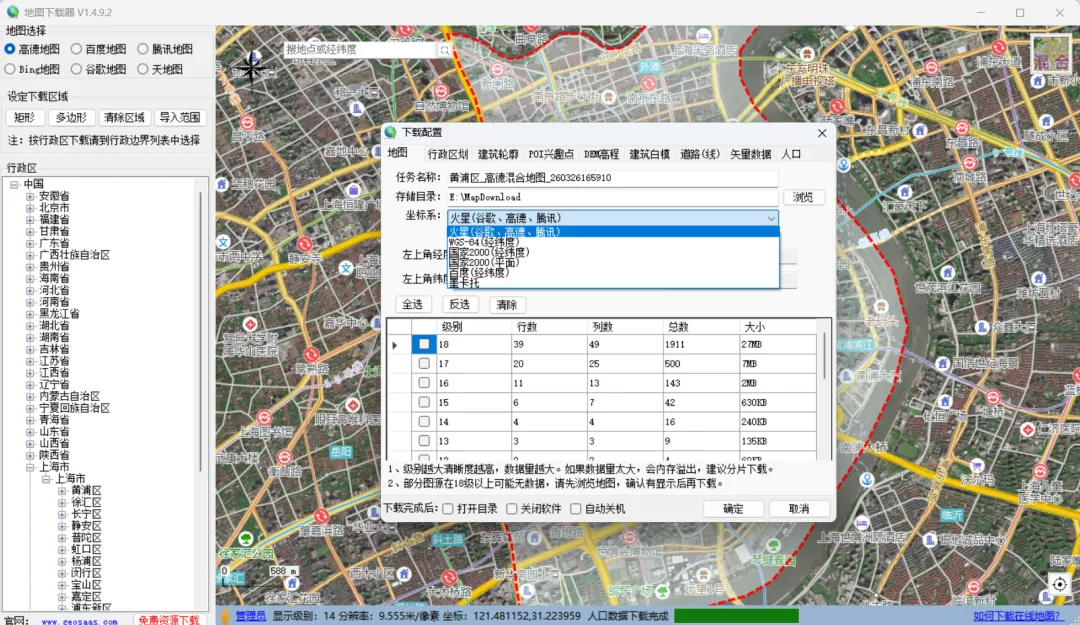Switch to the 建筑轮廓 tab
1080x625 pixels.
[x=498, y=154]
